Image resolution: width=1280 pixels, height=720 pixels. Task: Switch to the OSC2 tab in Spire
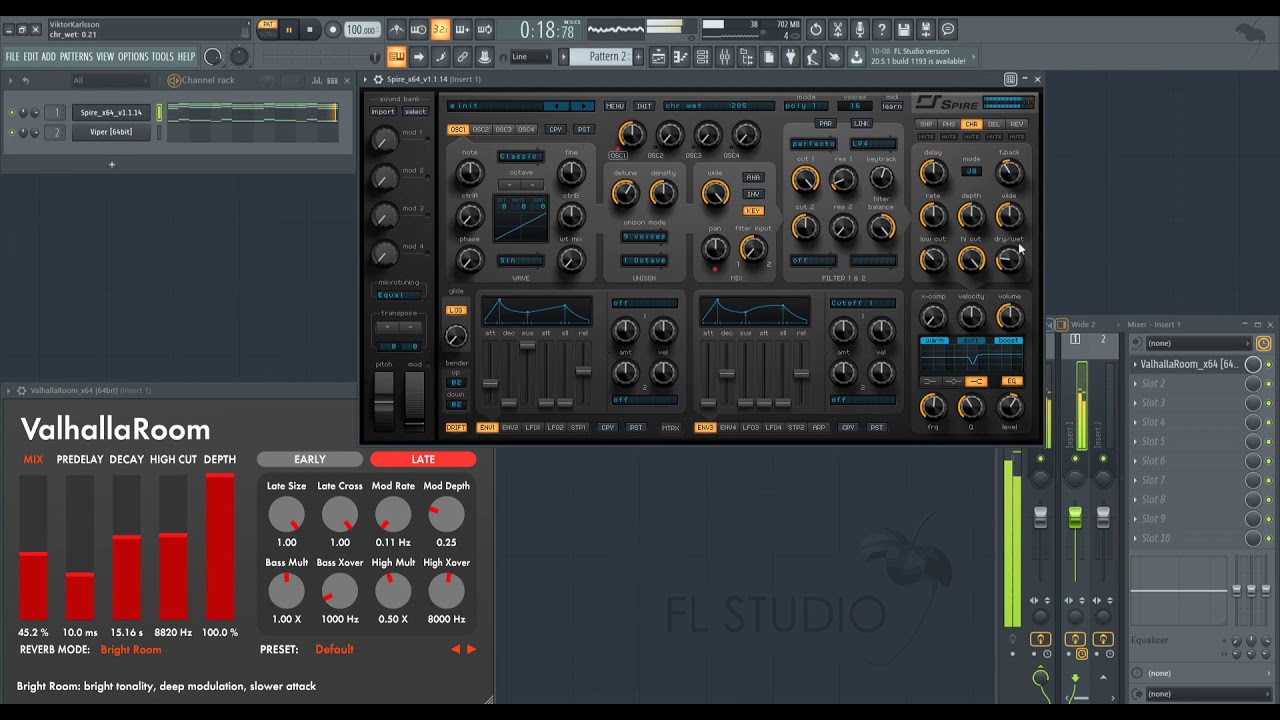480,129
